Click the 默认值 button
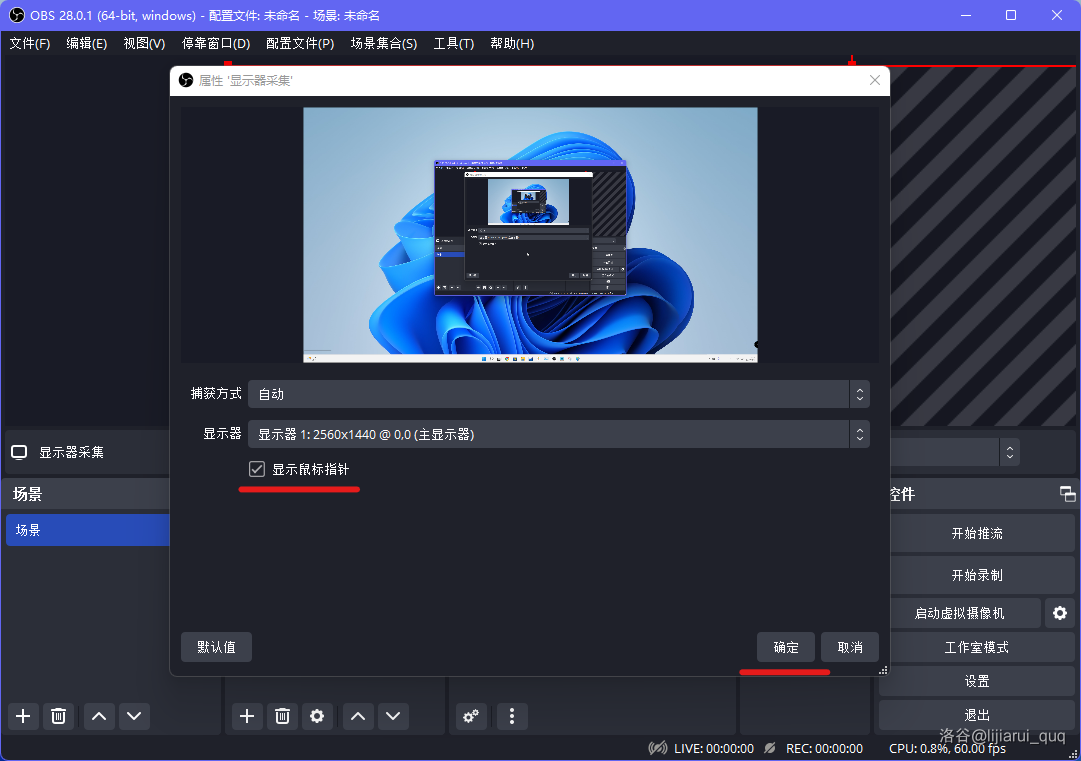 click(x=216, y=647)
